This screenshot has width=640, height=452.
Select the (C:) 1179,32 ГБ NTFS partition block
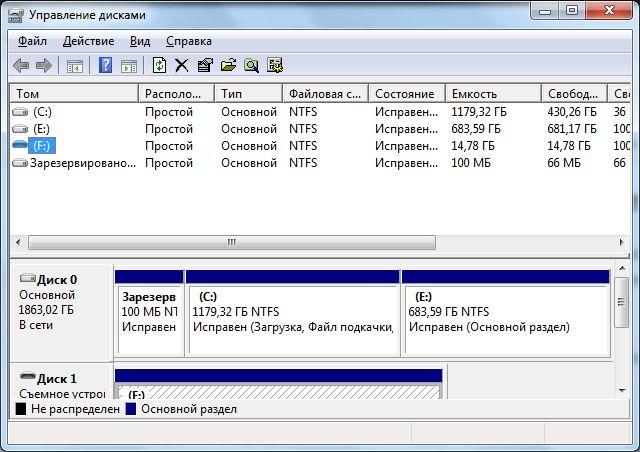[293, 313]
